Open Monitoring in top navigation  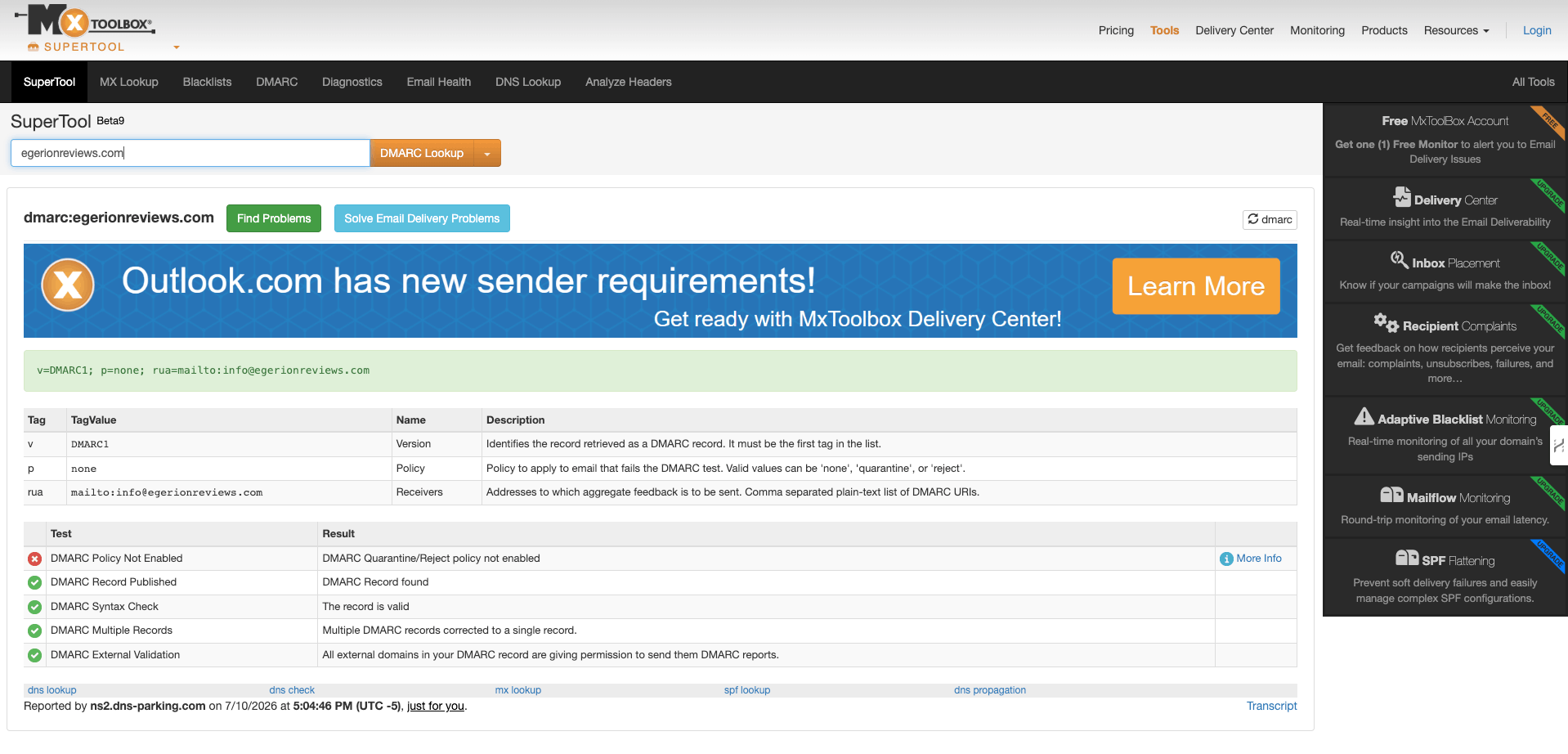tap(1317, 30)
